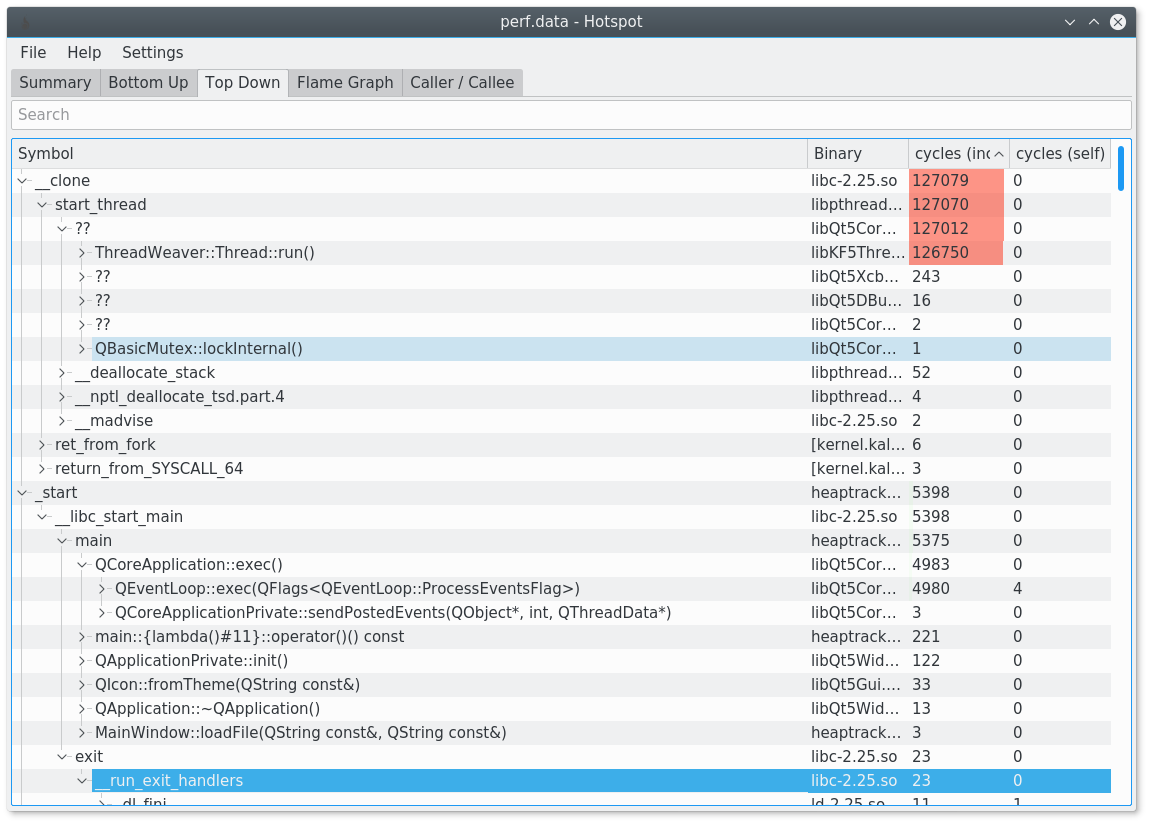Expand the ThreadWeaver::Thread::run() entry
The width and height of the screenshot is (1149, 824).
pos(82,252)
